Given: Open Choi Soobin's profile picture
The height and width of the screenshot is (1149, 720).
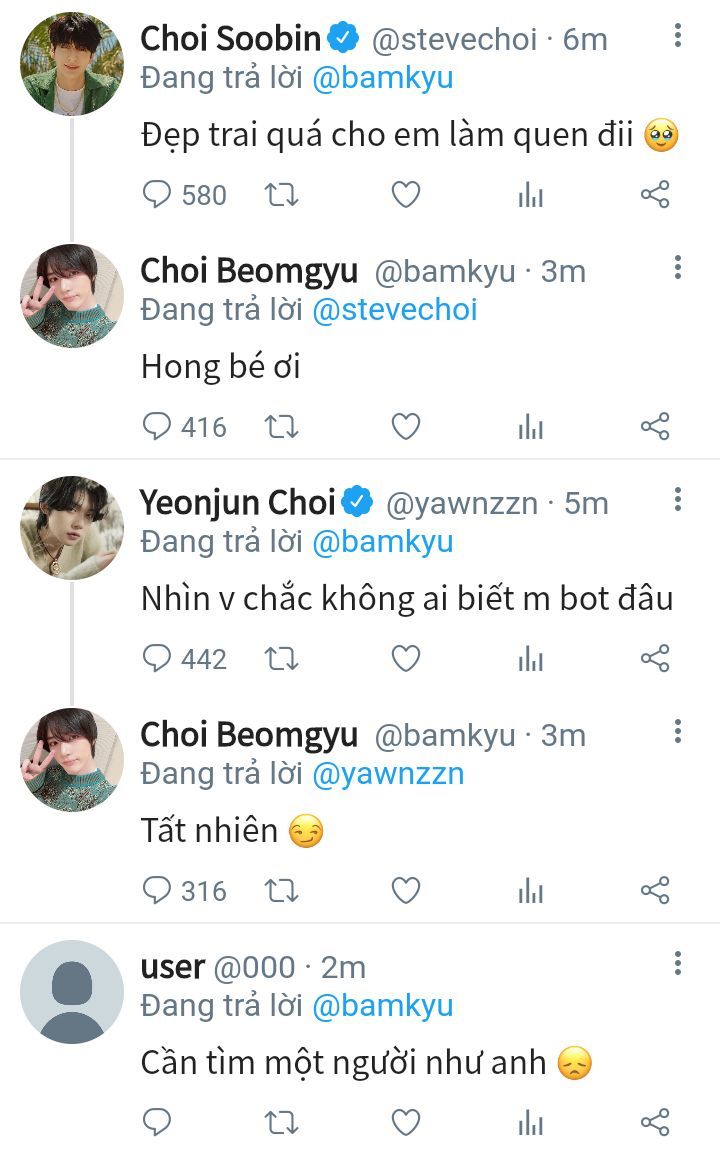Looking at the screenshot, I should (72, 64).
